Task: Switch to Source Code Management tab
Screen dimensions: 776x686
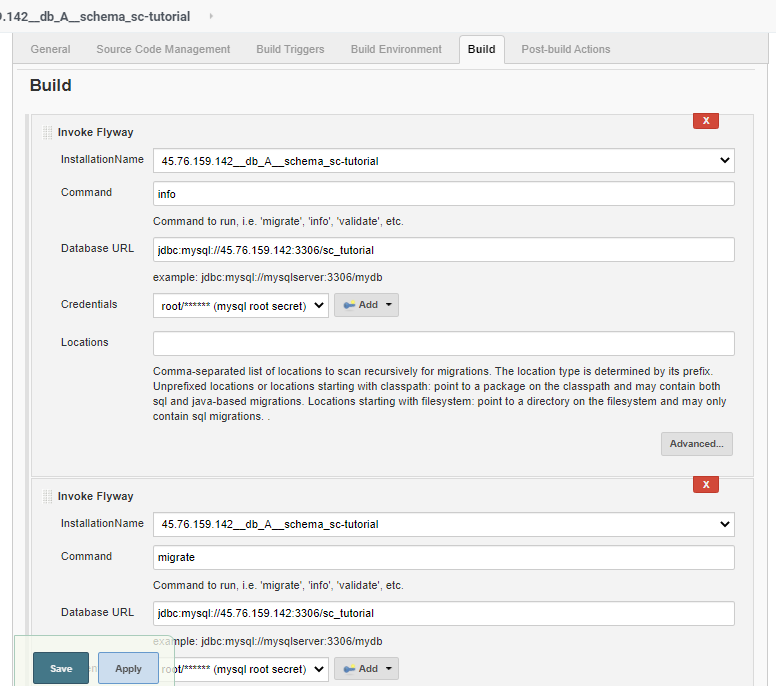Action: point(163,49)
